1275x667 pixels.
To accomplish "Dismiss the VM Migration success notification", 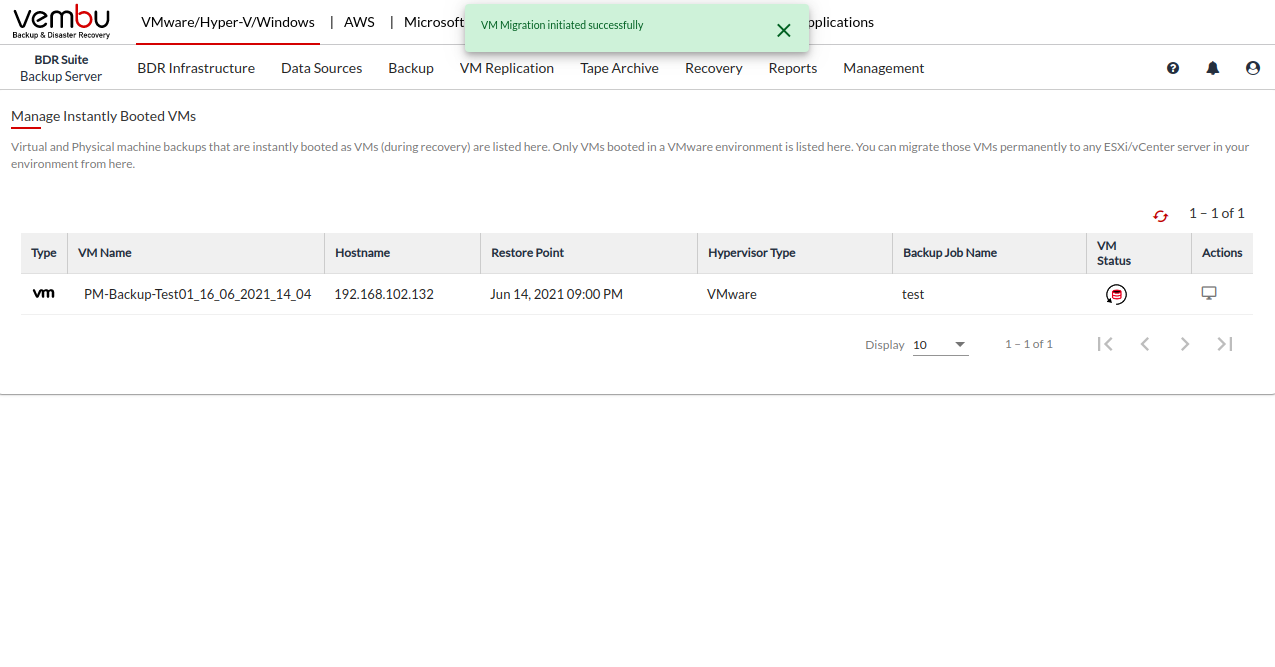I will pos(784,30).
